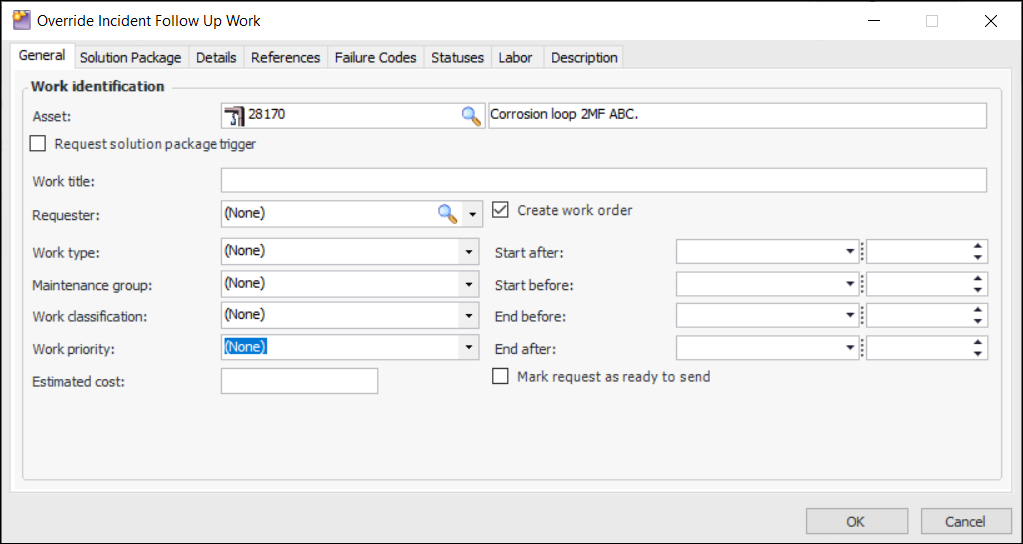Click the Asset lookup magnifier icon

click(x=470, y=115)
